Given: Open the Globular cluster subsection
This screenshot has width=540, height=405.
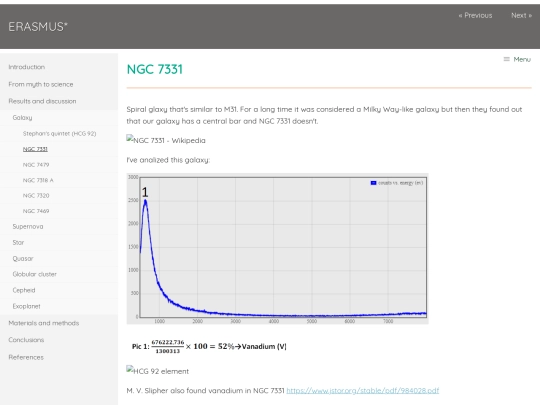Looking at the screenshot, I should point(34,274).
